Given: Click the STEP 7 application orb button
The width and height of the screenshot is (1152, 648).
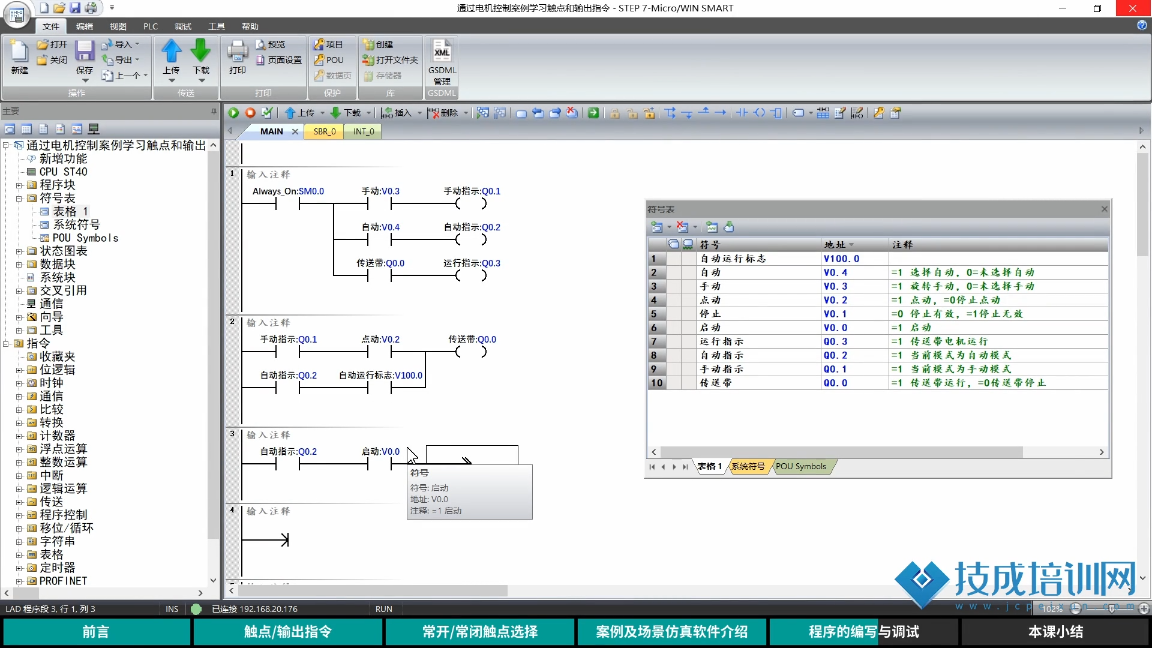Looking at the screenshot, I should 16,14.
